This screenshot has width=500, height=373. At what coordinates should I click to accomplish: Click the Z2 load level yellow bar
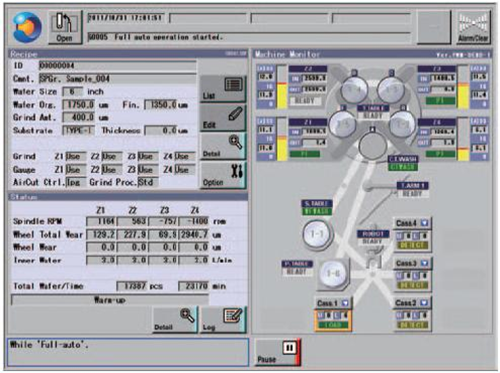tap(282, 96)
